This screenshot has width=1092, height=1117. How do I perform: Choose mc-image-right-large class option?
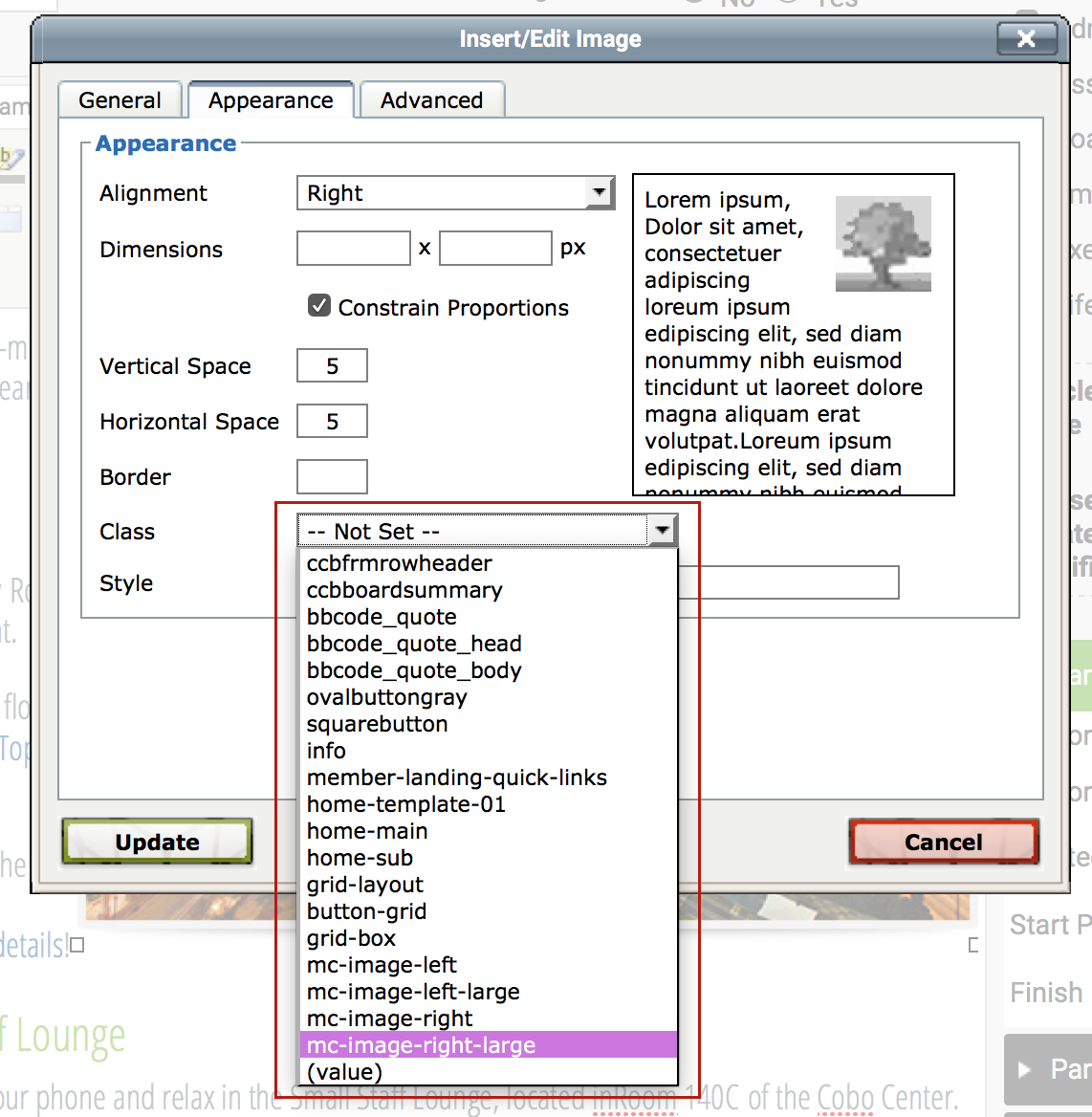click(421, 1045)
